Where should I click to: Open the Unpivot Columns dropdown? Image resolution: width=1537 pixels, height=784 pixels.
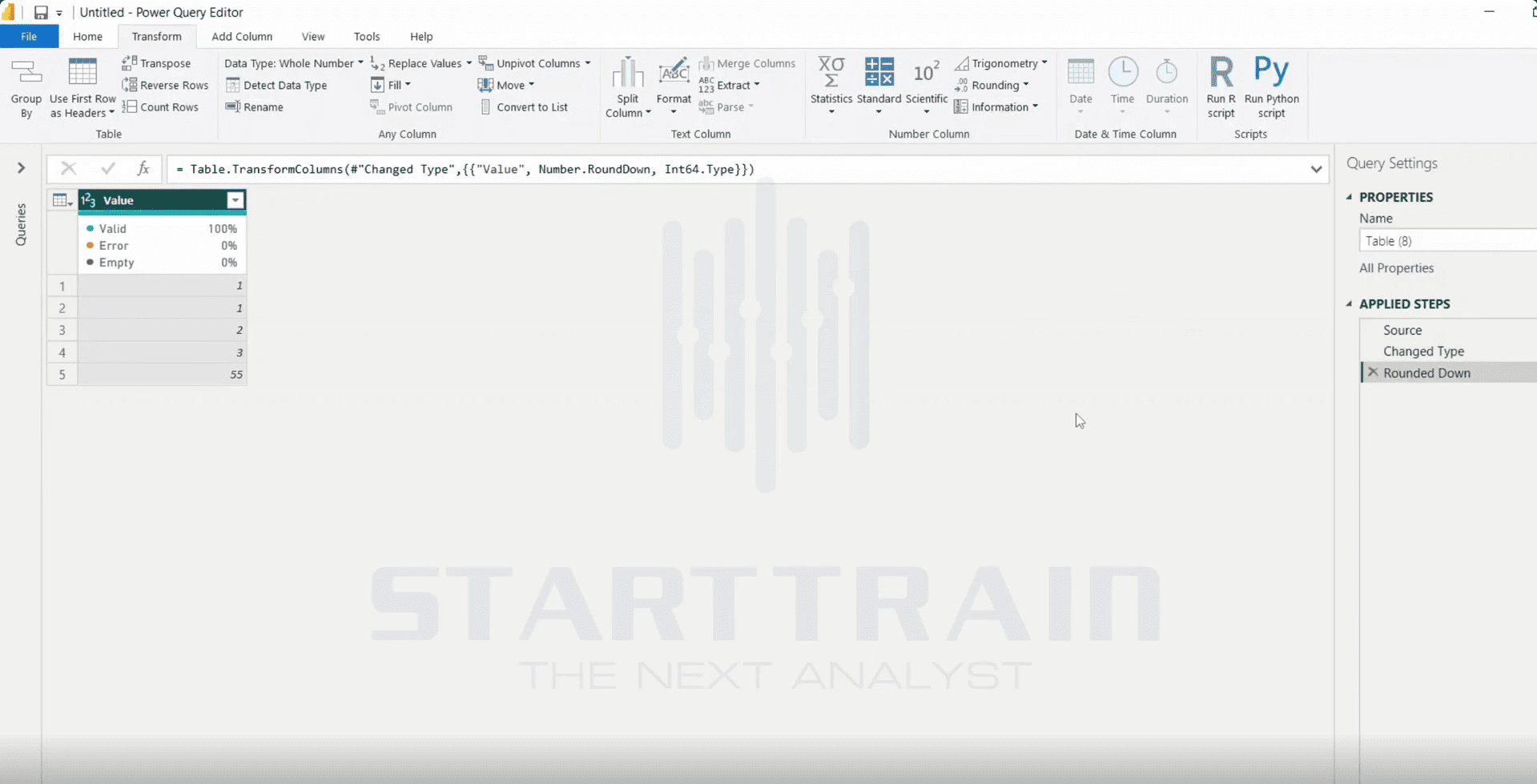pyautogui.click(x=535, y=63)
